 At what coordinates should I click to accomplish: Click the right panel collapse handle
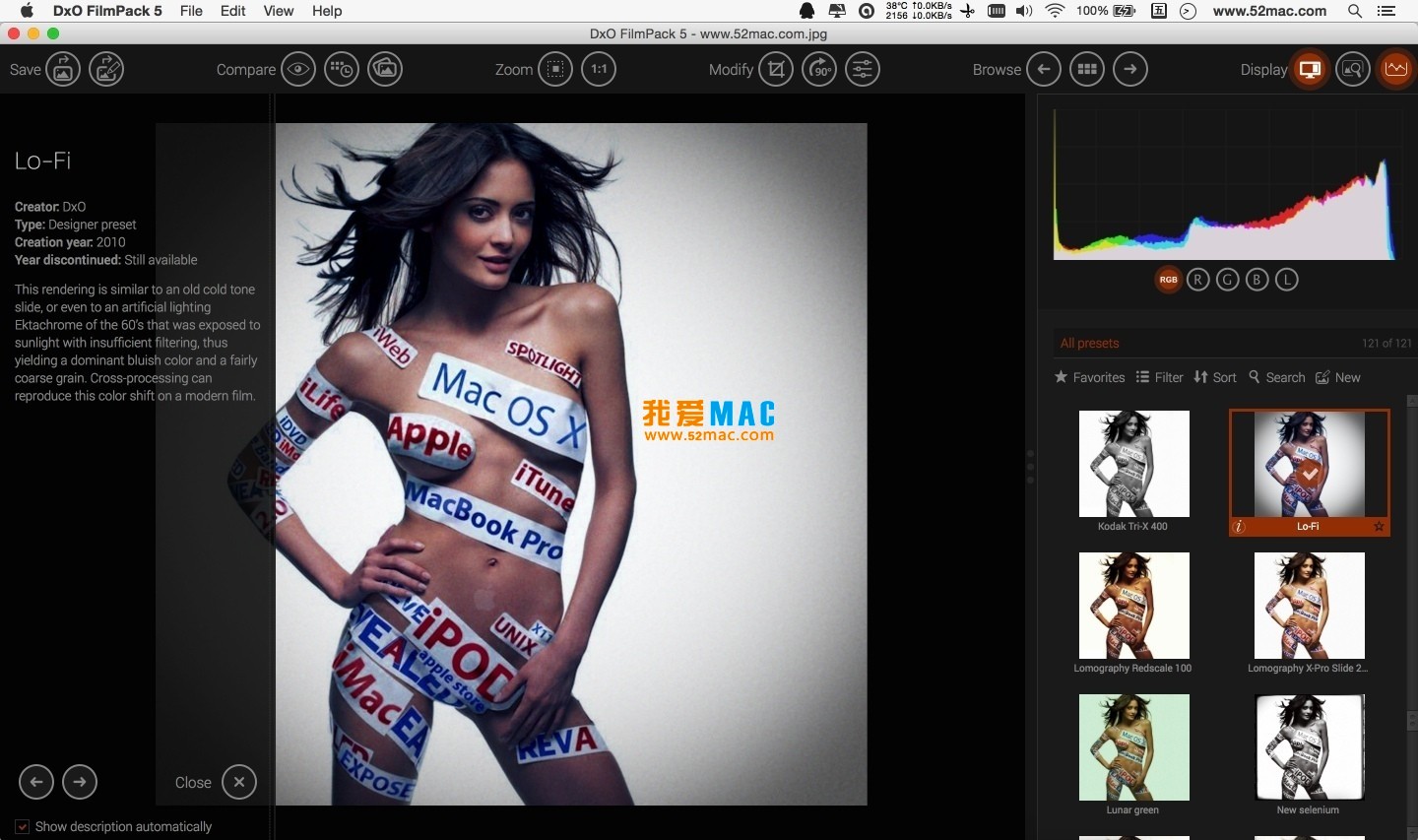1030,467
